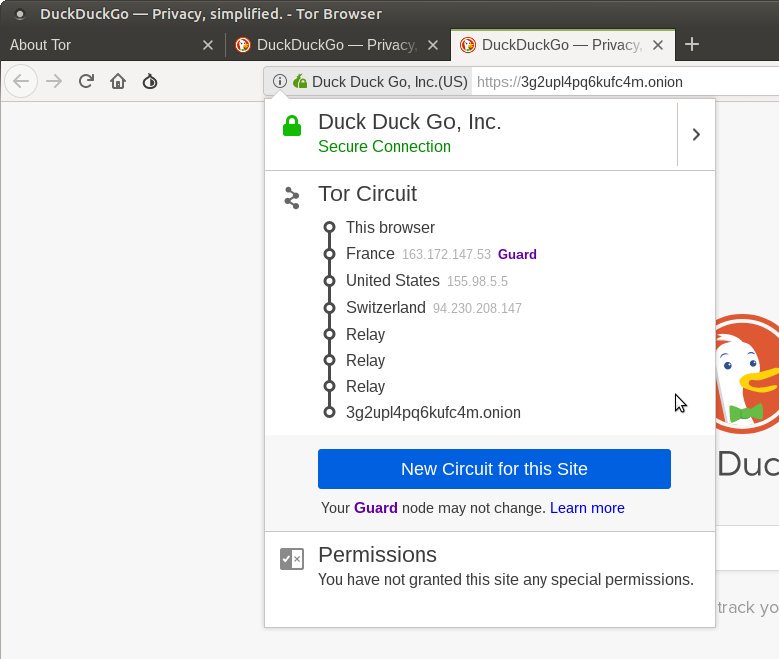Click the United States relay entry
Viewport: 779px width, 659px height.
pos(392,280)
